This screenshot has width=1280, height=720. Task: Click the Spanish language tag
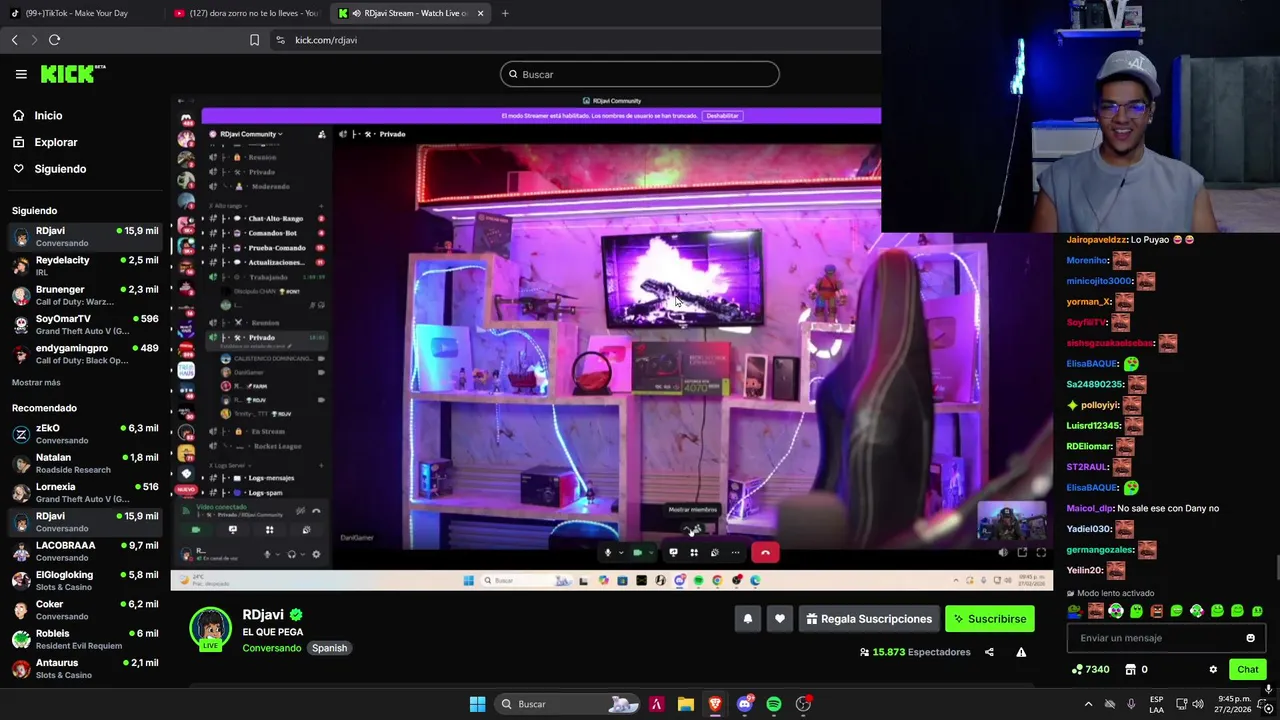point(329,648)
